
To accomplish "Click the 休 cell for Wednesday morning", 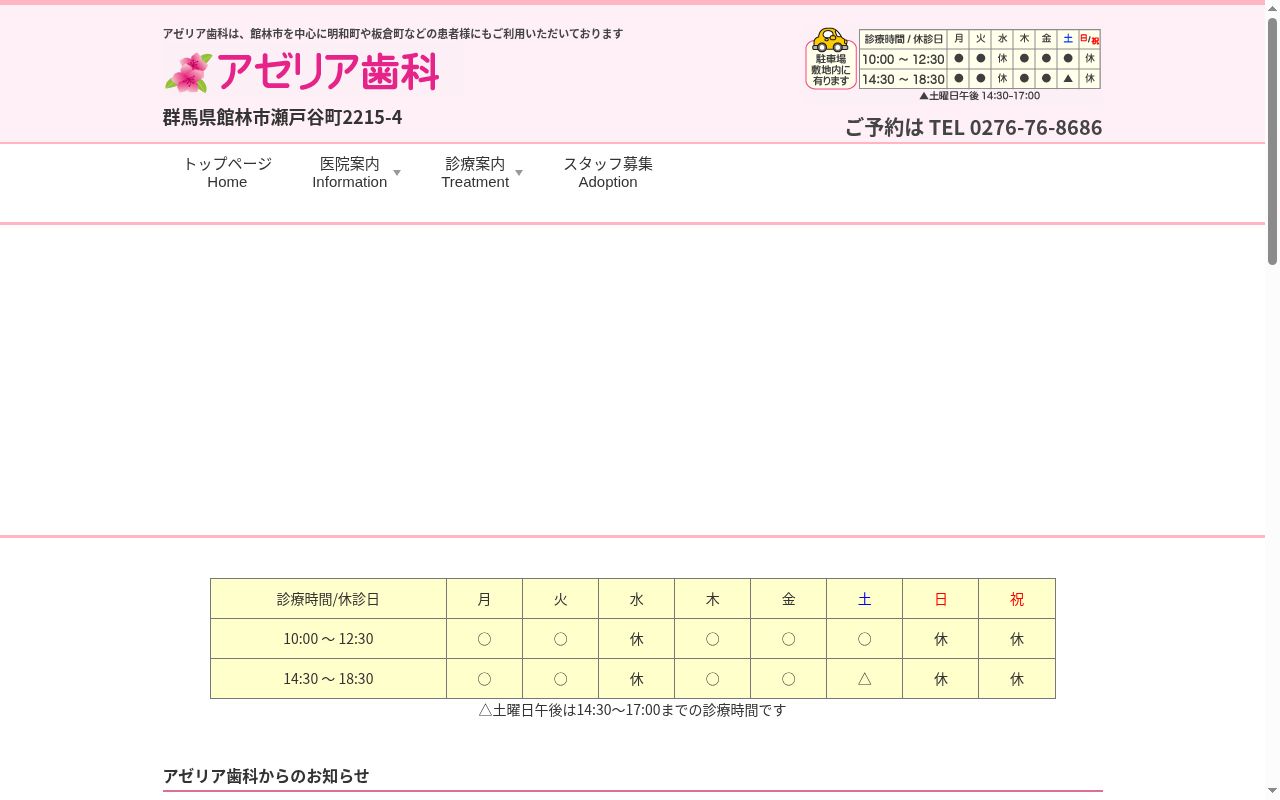I will [636, 639].
